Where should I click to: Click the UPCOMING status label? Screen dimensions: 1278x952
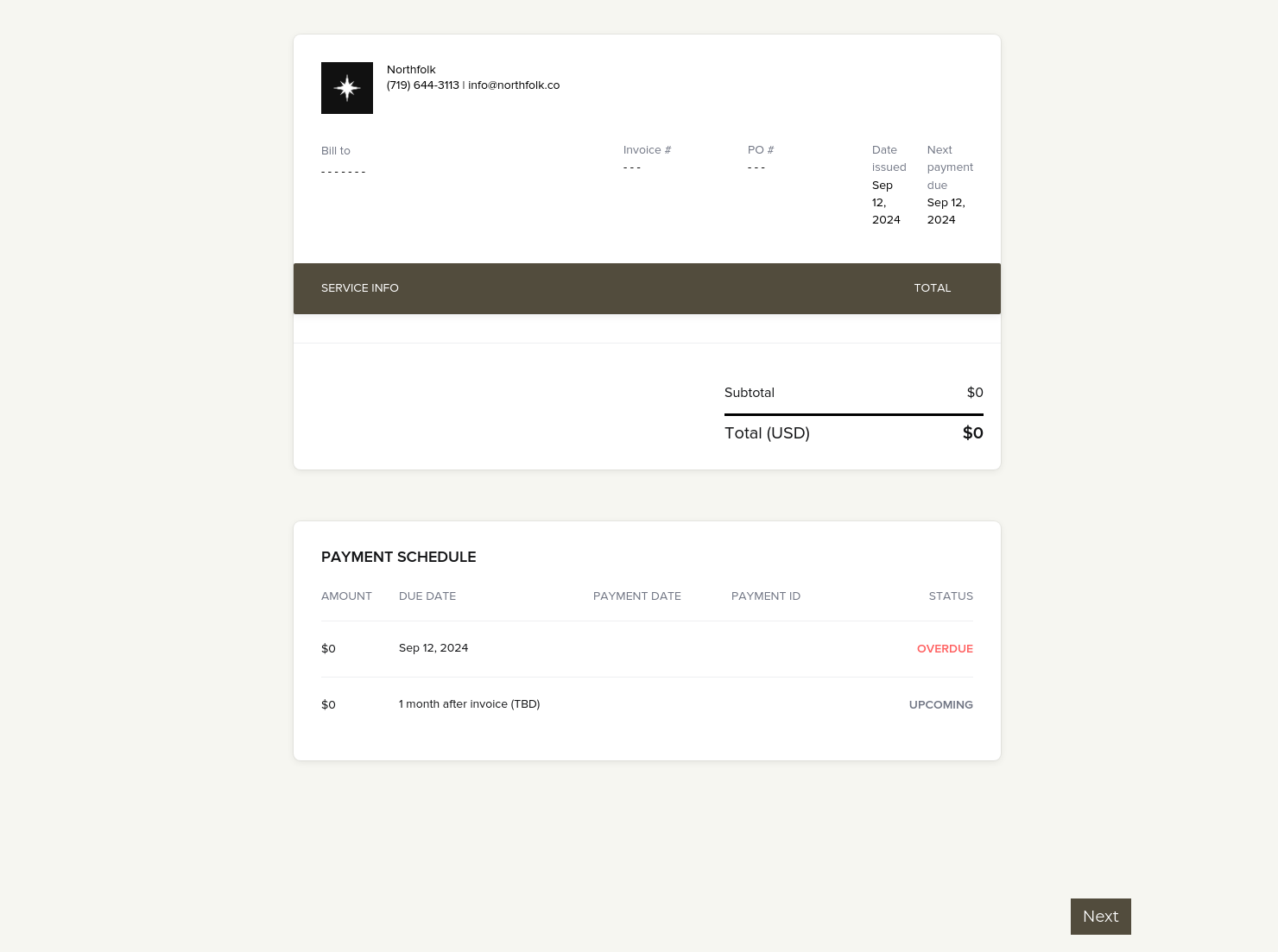pos(941,705)
